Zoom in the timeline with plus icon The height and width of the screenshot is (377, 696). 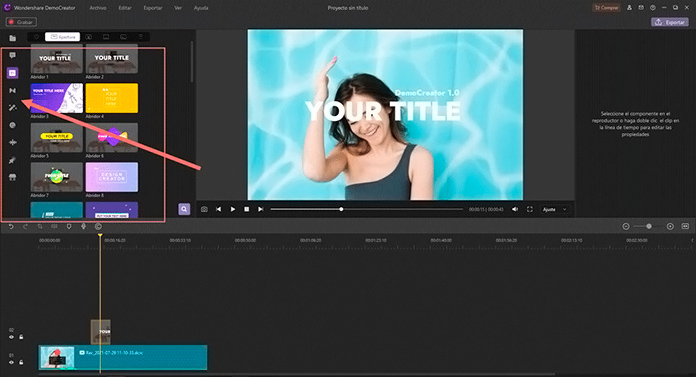point(670,226)
